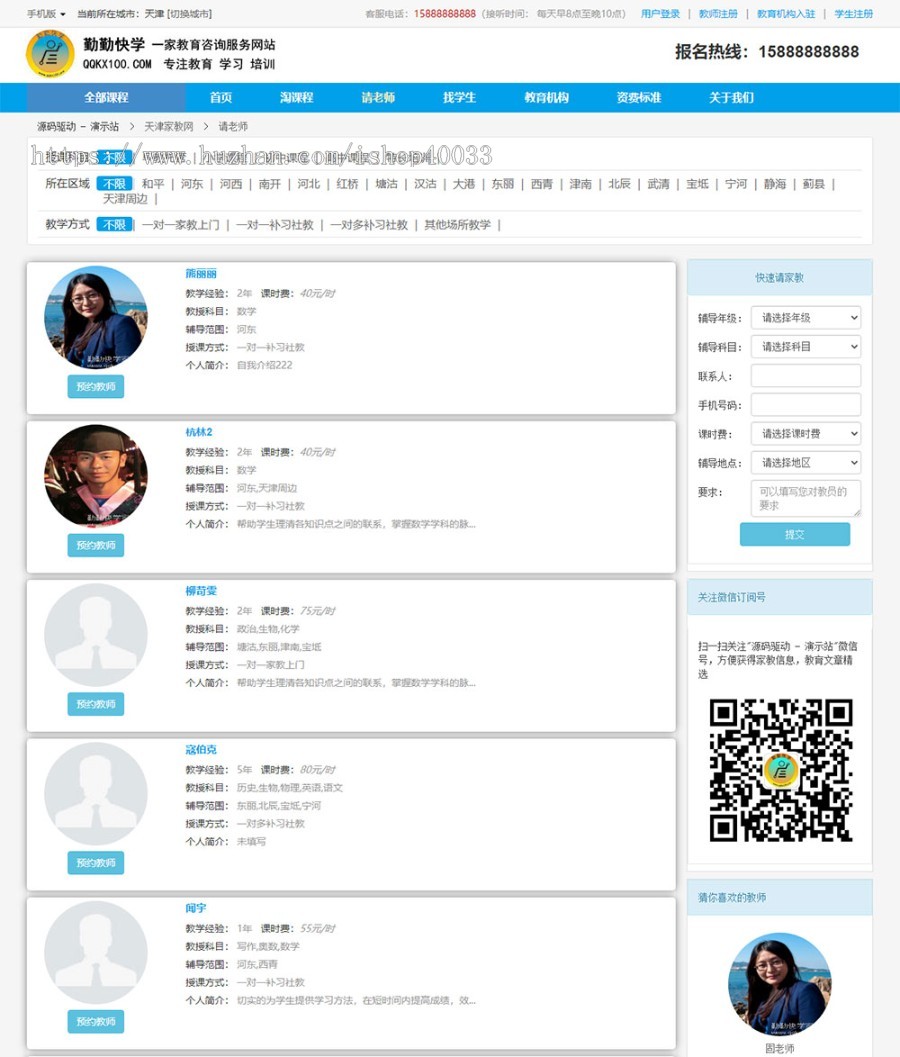Go to 源码驱动 - 演示站 breadcrumb

(78, 127)
